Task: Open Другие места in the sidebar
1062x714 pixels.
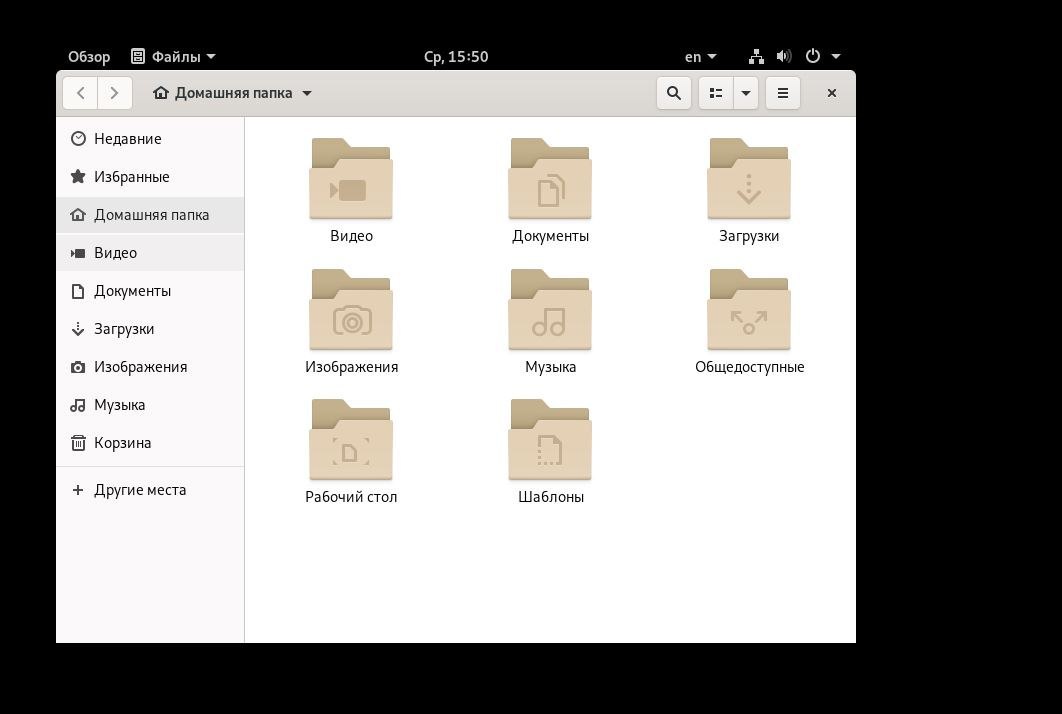Action: pyautogui.click(x=150, y=490)
